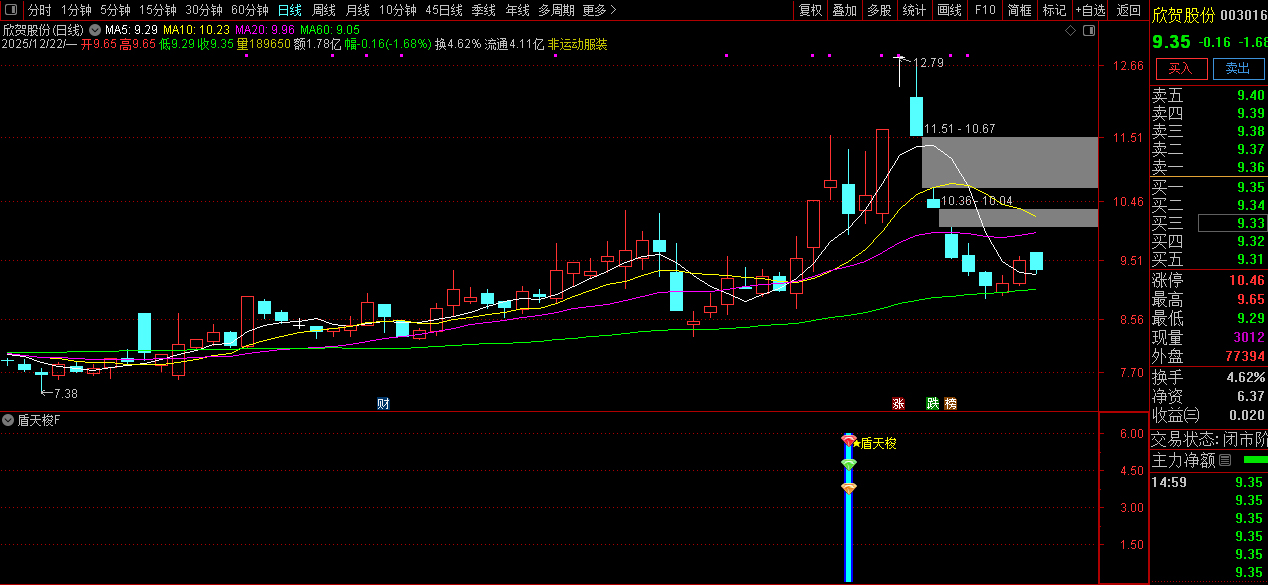Click the 10.36 - 10.04 gap zone rectangle

(x=1017, y=217)
